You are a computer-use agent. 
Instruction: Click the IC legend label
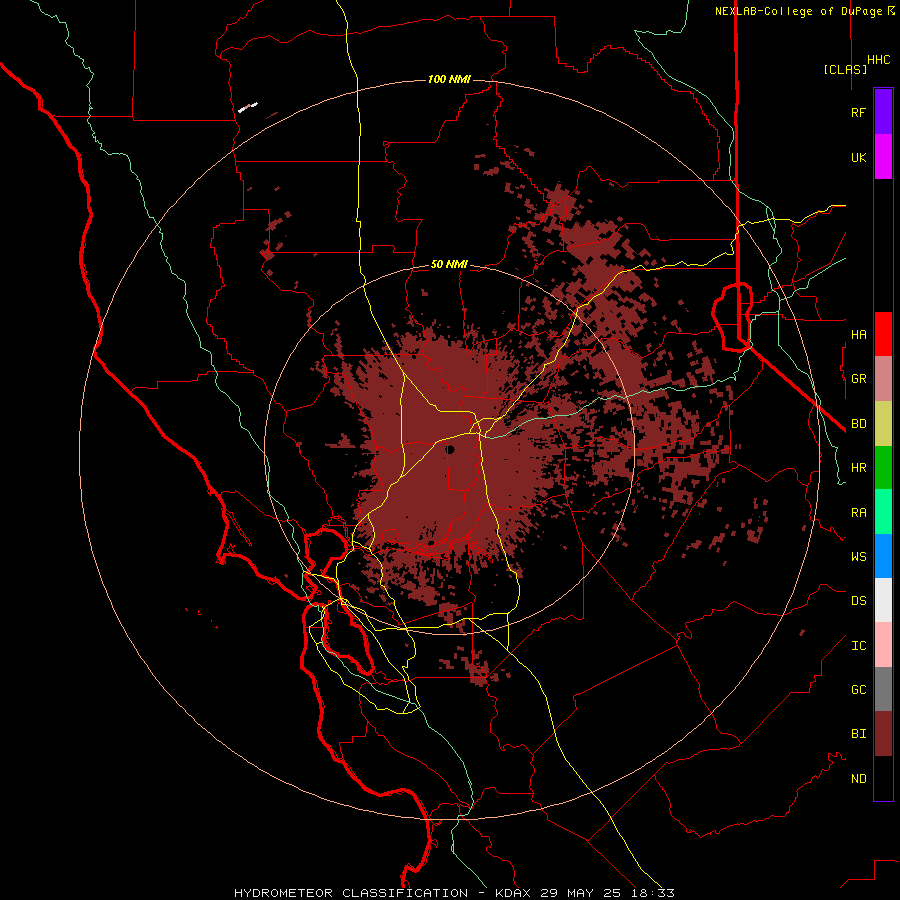click(x=858, y=646)
